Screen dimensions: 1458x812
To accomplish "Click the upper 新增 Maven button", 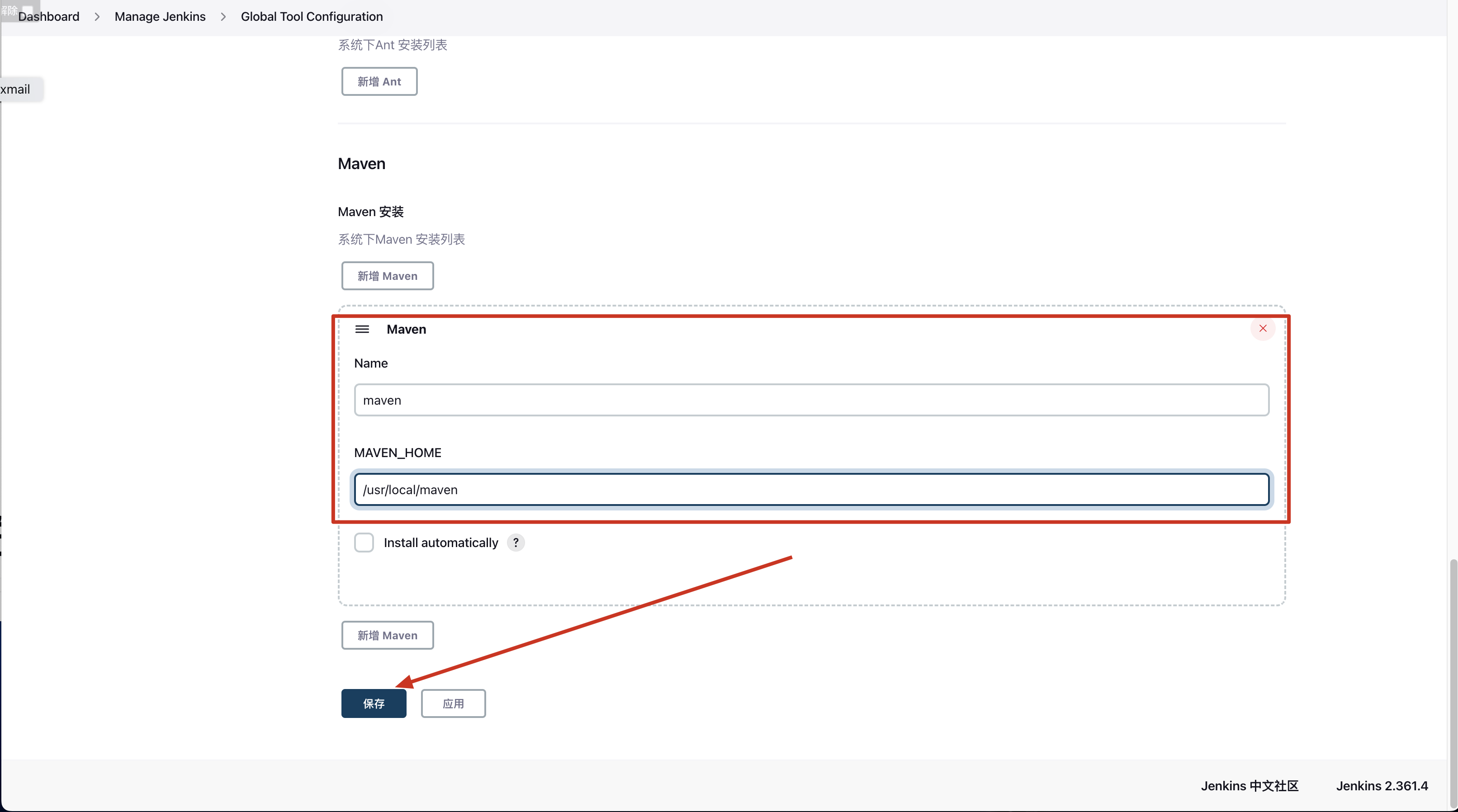I will click(x=387, y=276).
